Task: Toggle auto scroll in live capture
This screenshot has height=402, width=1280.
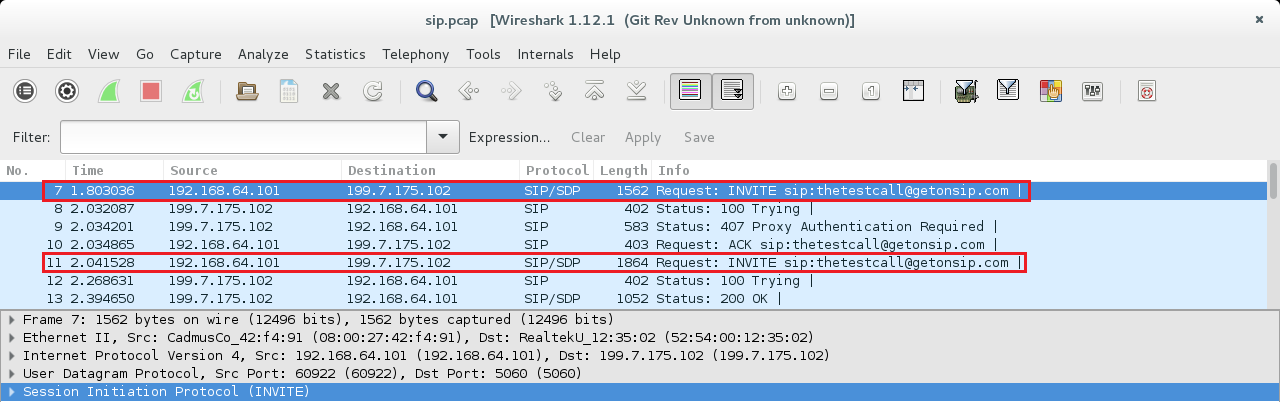Action: coord(732,91)
